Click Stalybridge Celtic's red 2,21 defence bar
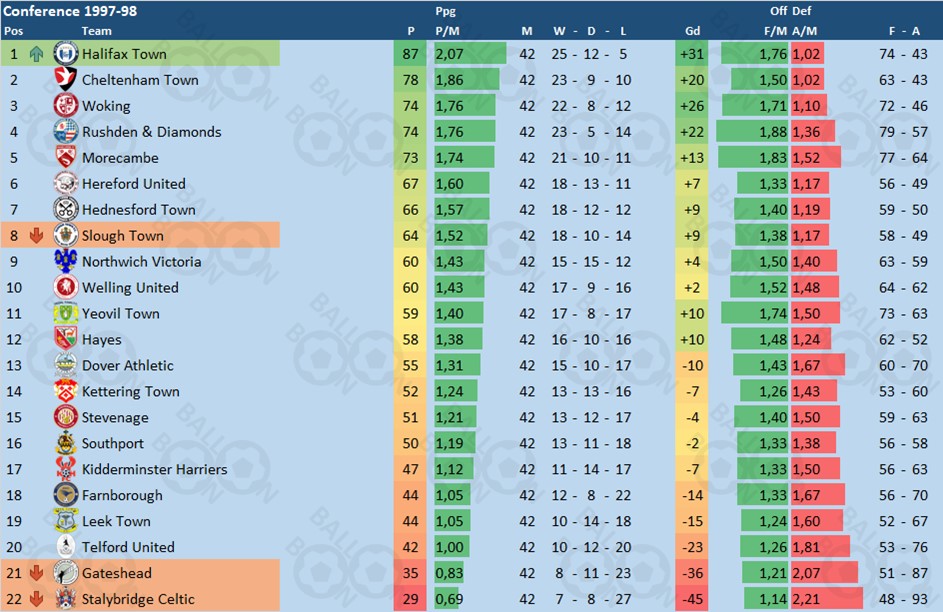This screenshot has width=943, height=612. point(827,599)
